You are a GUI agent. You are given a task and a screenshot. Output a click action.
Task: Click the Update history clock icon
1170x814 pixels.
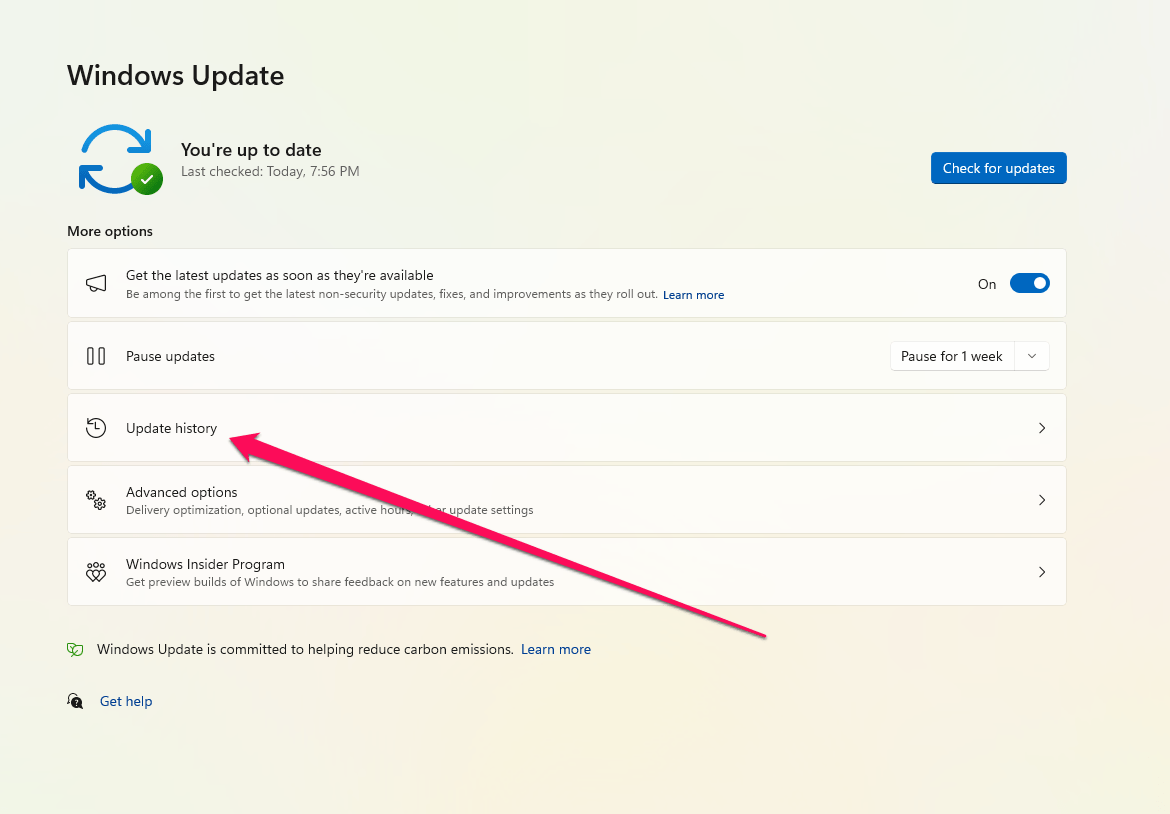(x=96, y=428)
